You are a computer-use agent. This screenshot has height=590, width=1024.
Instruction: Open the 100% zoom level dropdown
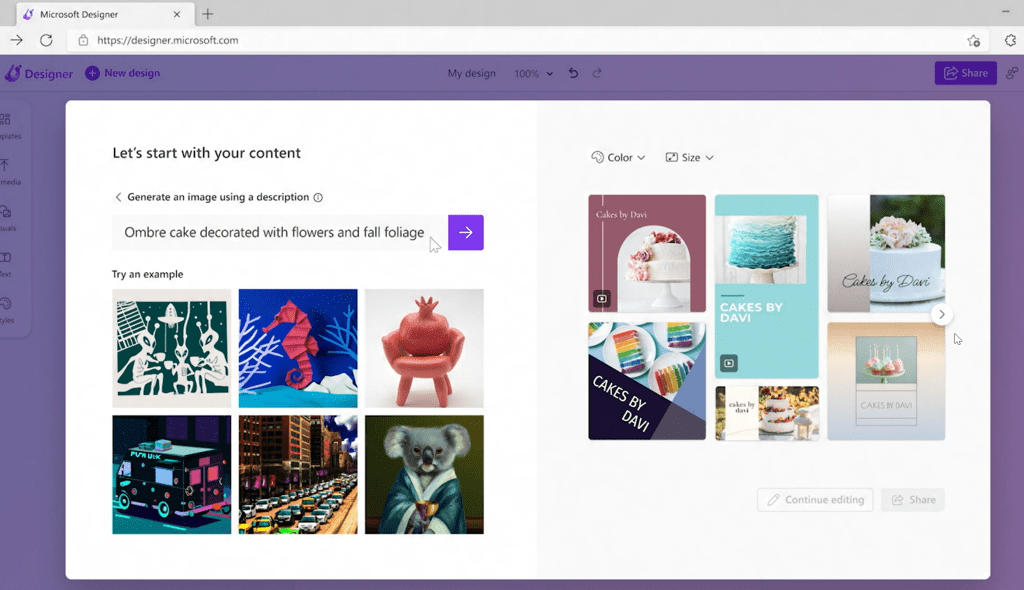click(x=533, y=74)
